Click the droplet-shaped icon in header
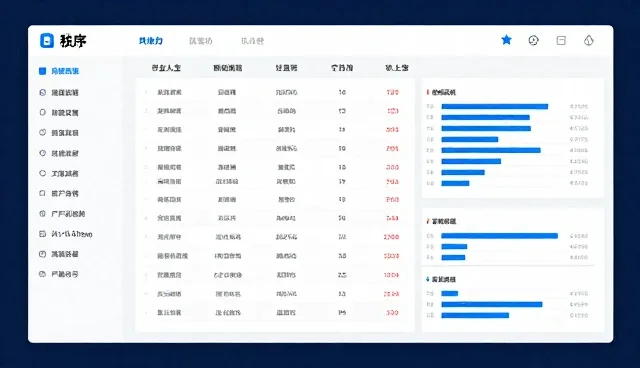This screenshot has height=368, width=640. (x=589, y=40)
